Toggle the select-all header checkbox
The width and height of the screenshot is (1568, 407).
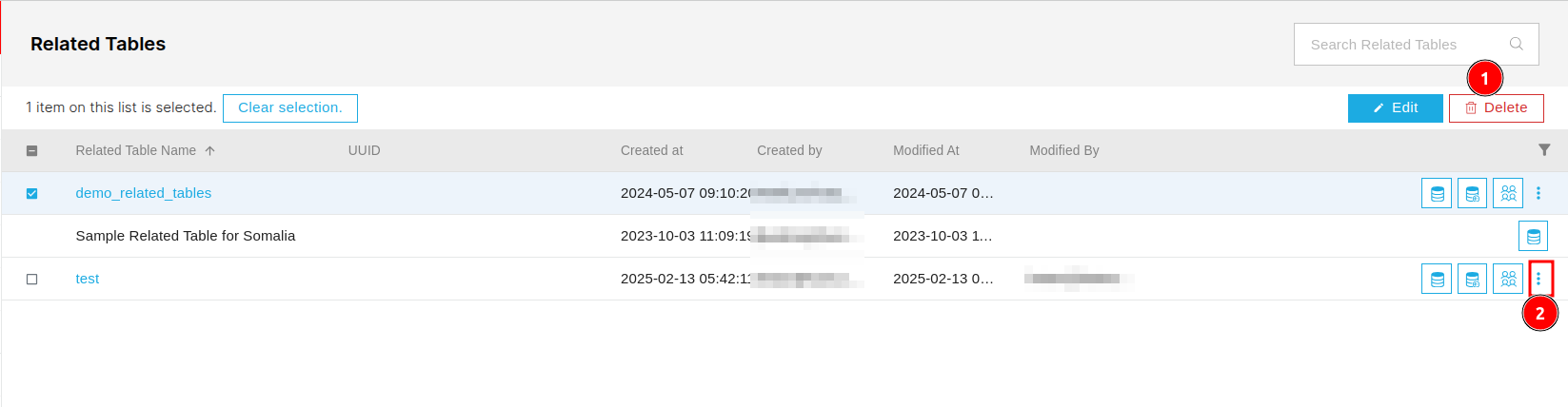[31, 150]
